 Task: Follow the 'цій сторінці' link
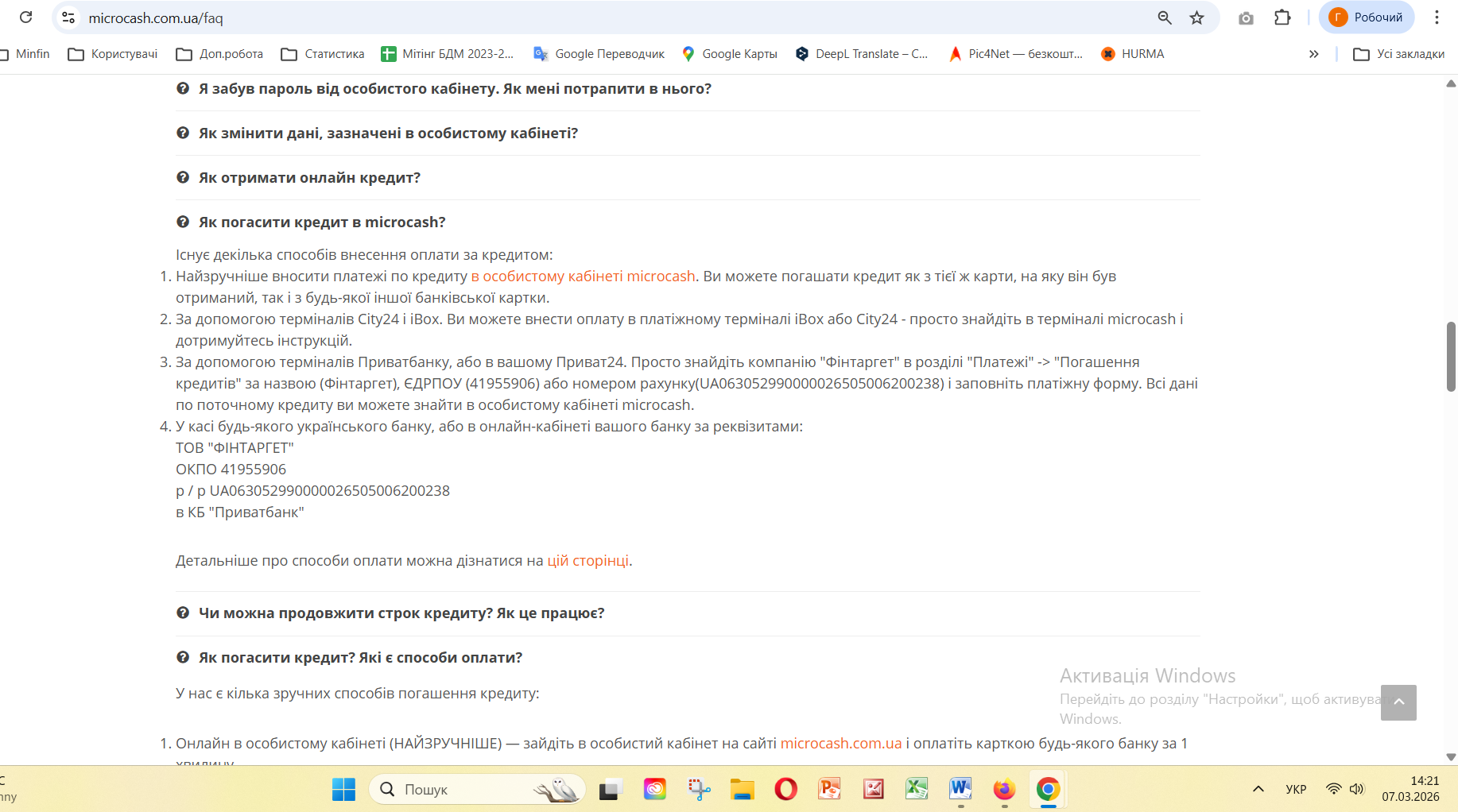587,561
